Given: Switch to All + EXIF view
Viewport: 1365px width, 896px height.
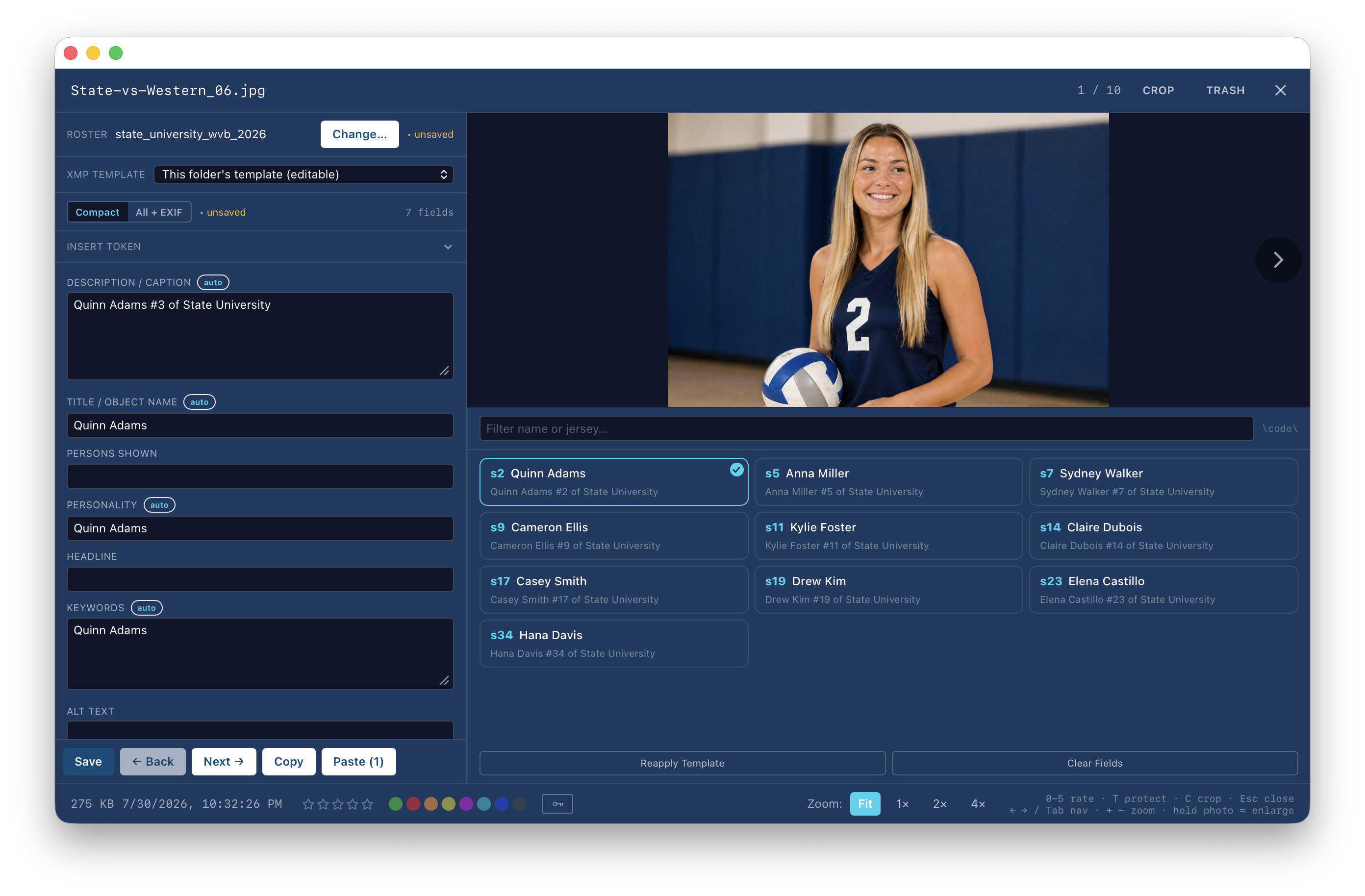Looking at the screenshot, I should [159, 212].
